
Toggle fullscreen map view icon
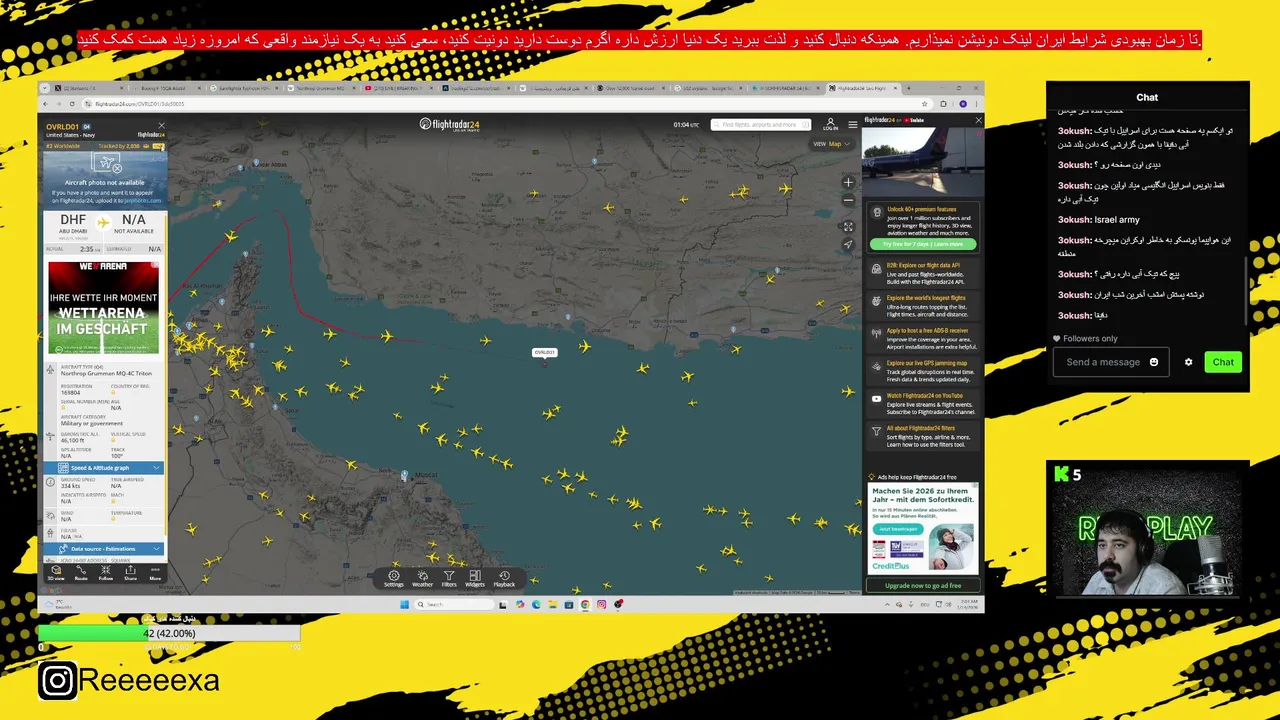[848, 226]
